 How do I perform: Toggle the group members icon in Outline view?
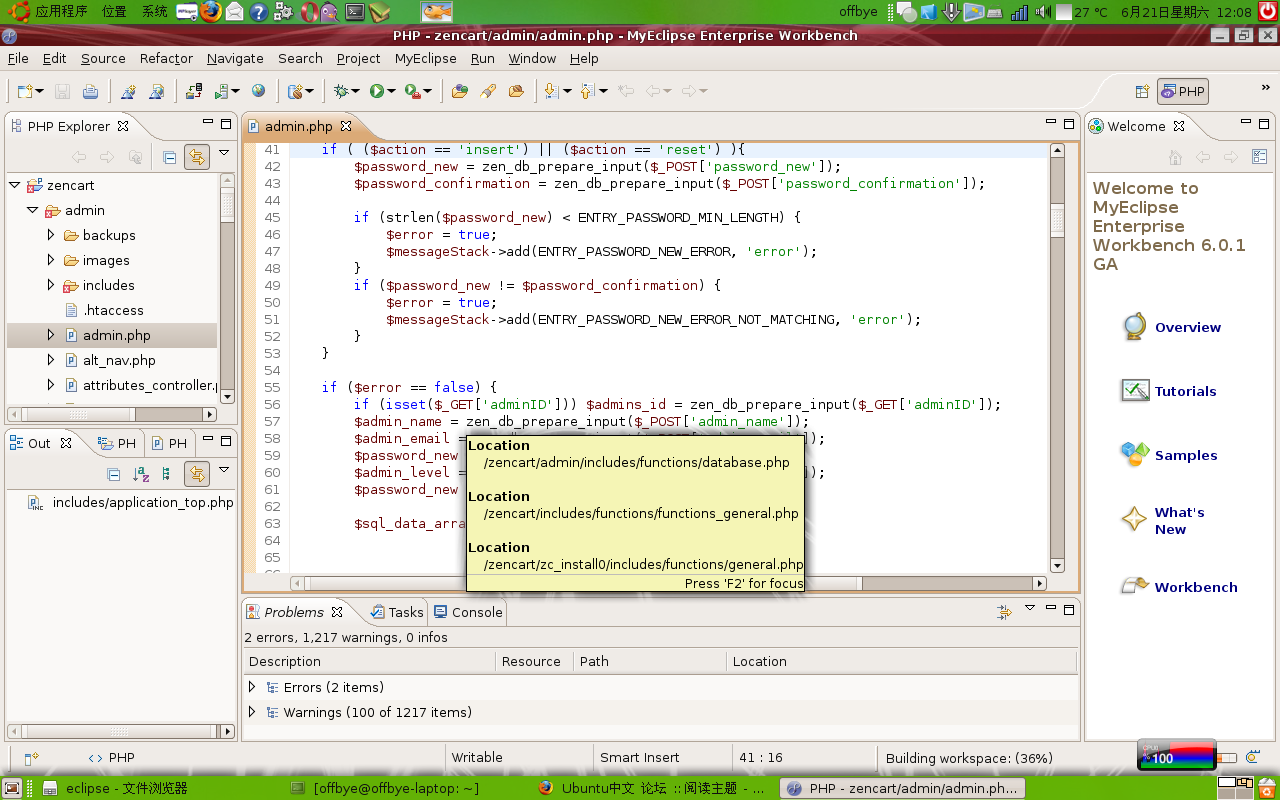[x=166, y=474]
